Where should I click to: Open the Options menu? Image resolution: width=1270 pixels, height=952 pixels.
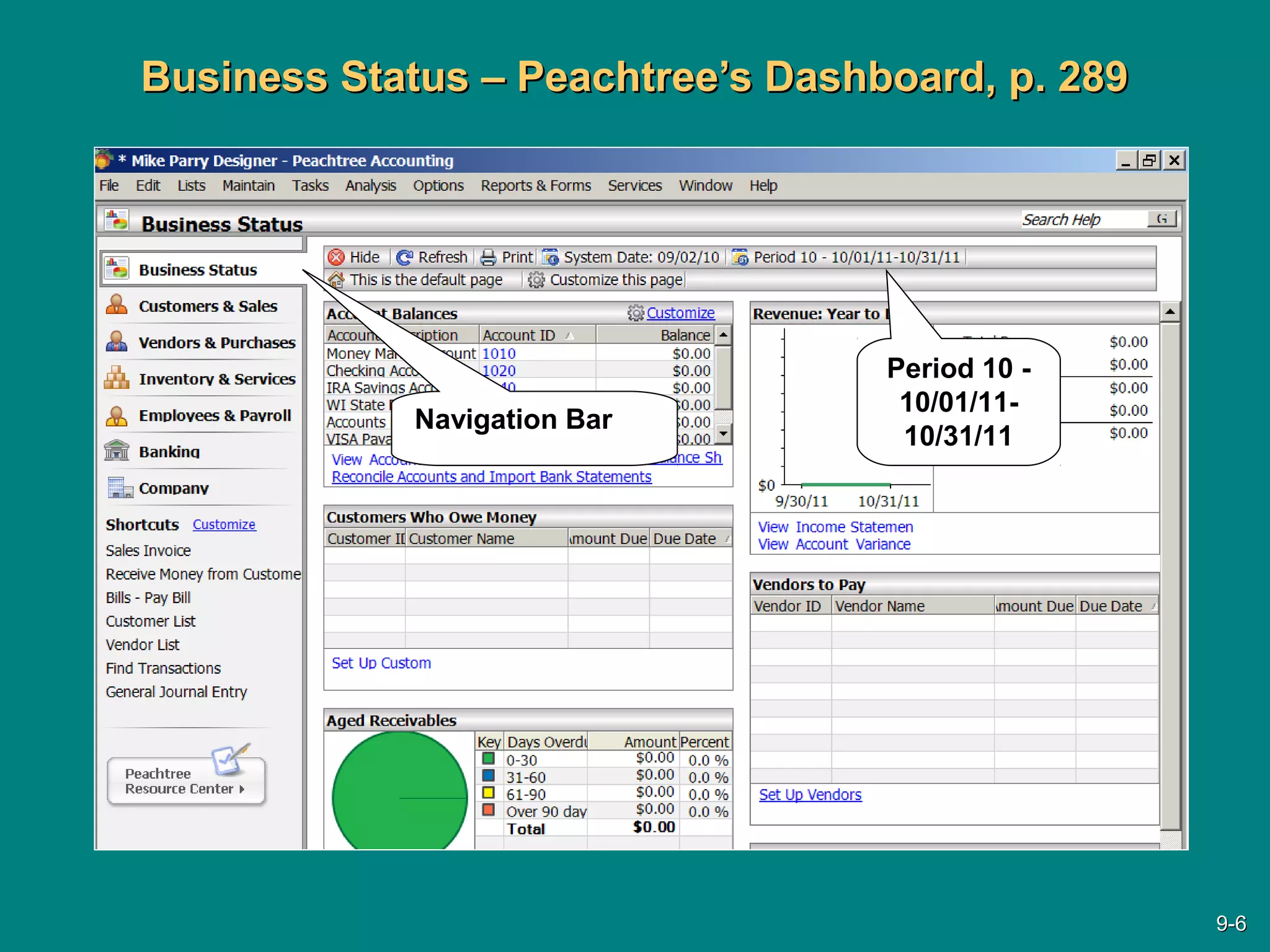[x=438, y=185]
